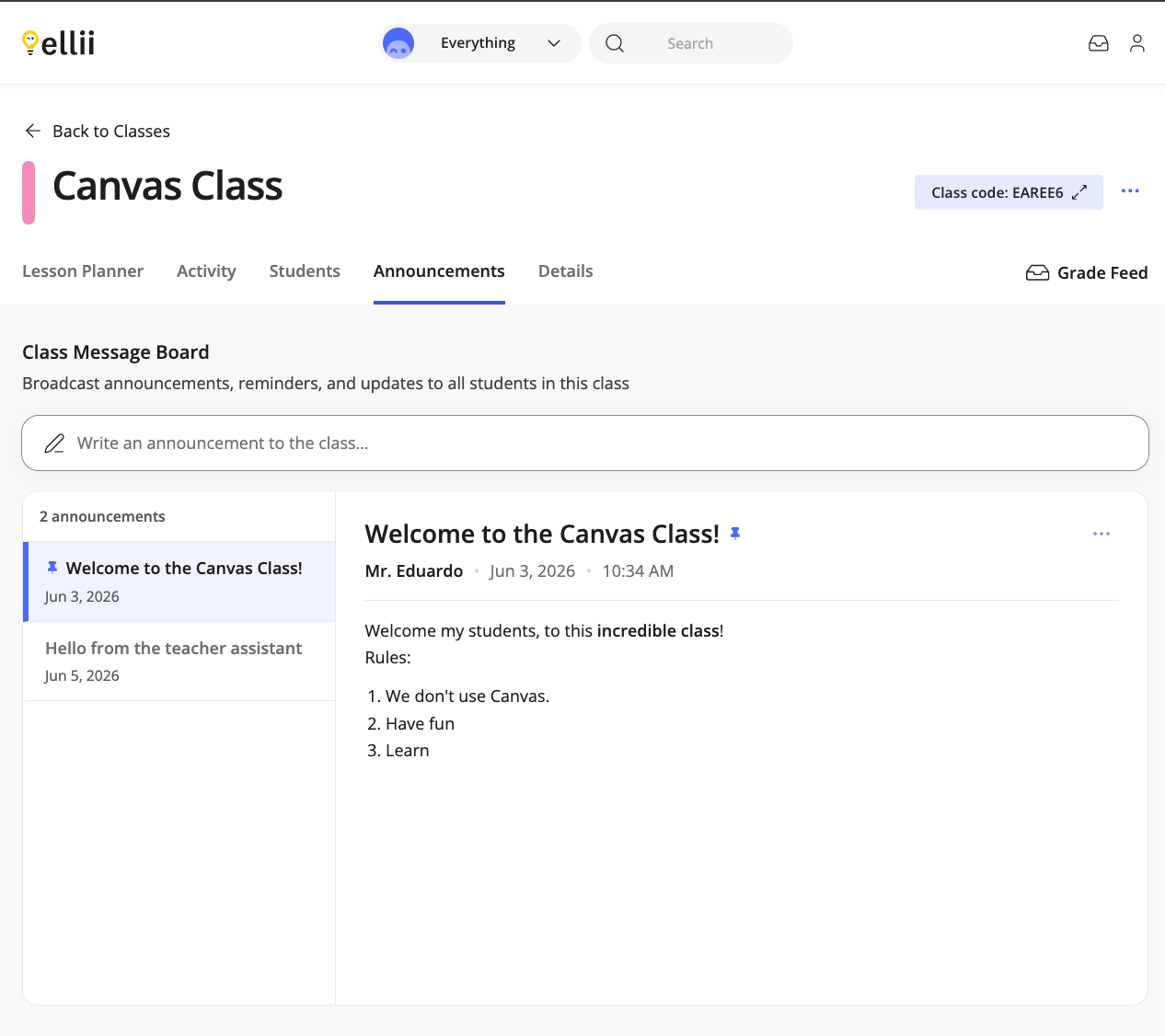Expand class code with the arrows icon
The image size is (1165, 1036).
click(x=1079, y=192)
